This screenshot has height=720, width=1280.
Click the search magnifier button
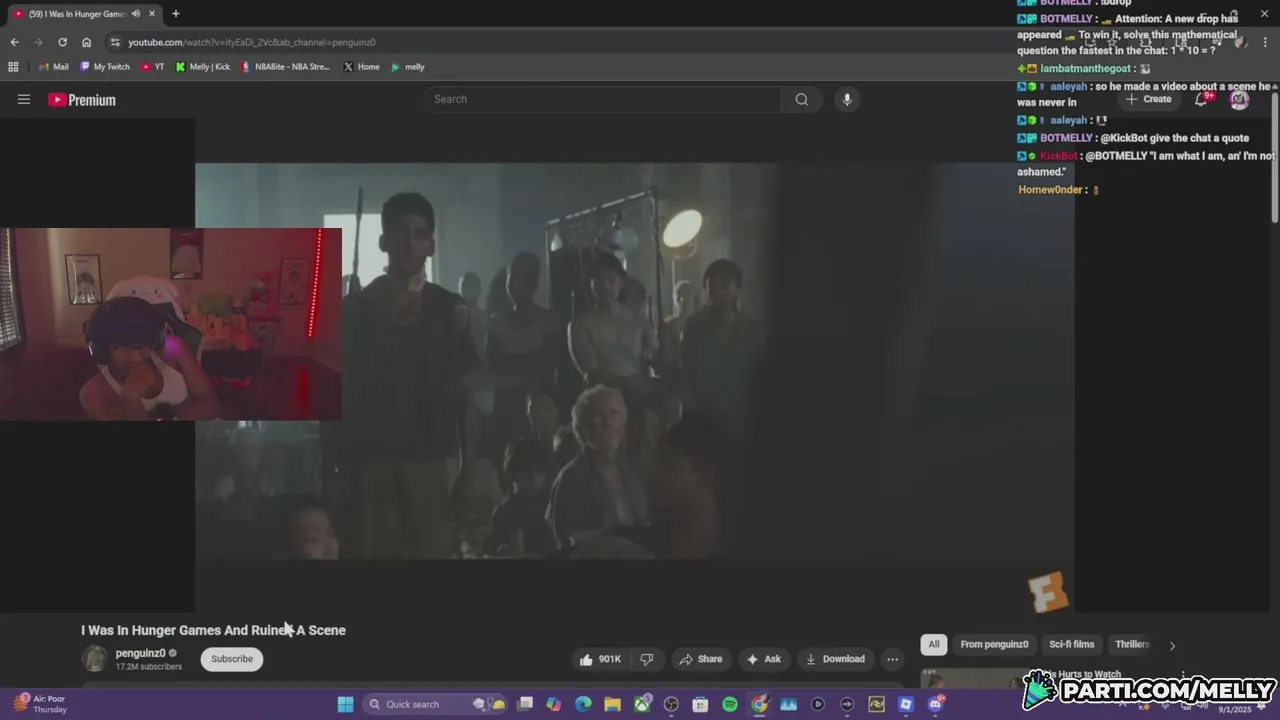click(801, 99)
